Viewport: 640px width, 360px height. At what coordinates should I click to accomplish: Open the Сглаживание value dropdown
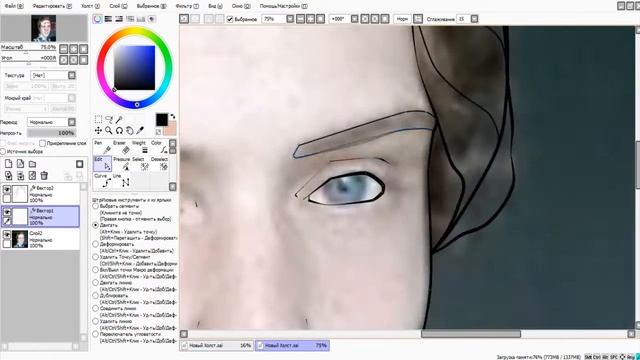pyautogui.click(x=474, y=19)
